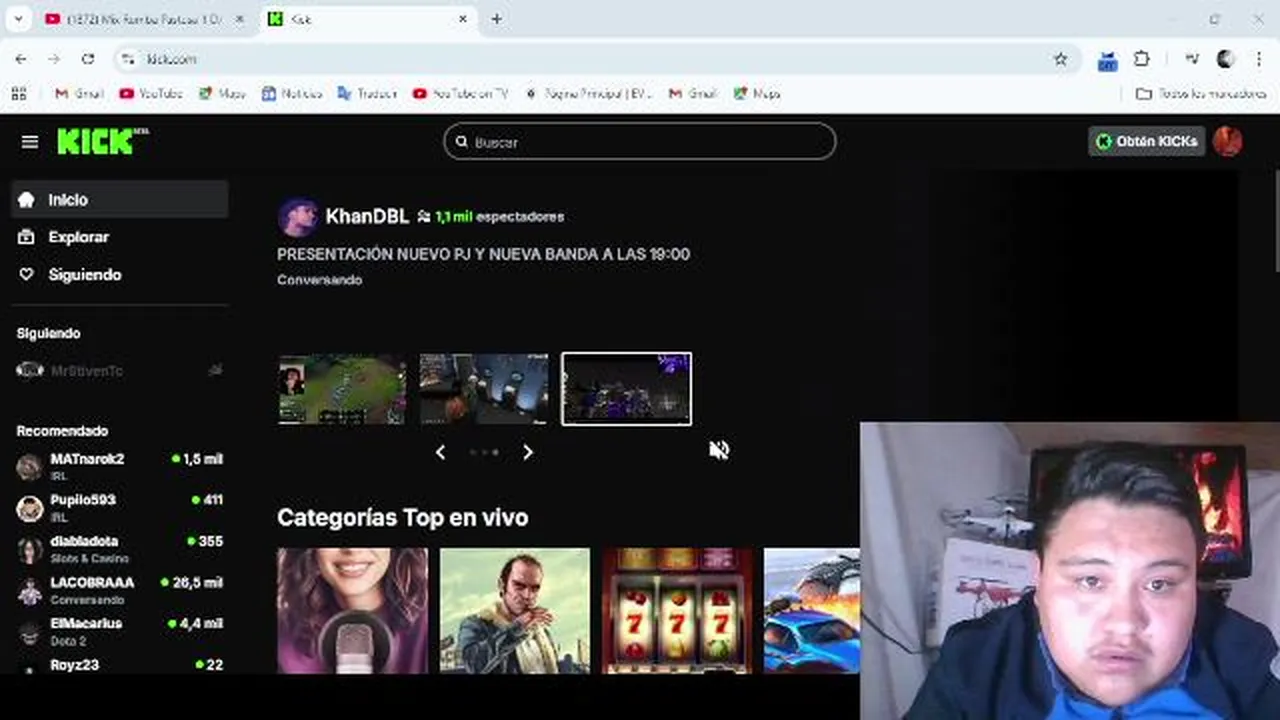This screenshot has width=1280, height=720.
Task: Open KhanDBL channel name link
Action: [x=367, y=216]
